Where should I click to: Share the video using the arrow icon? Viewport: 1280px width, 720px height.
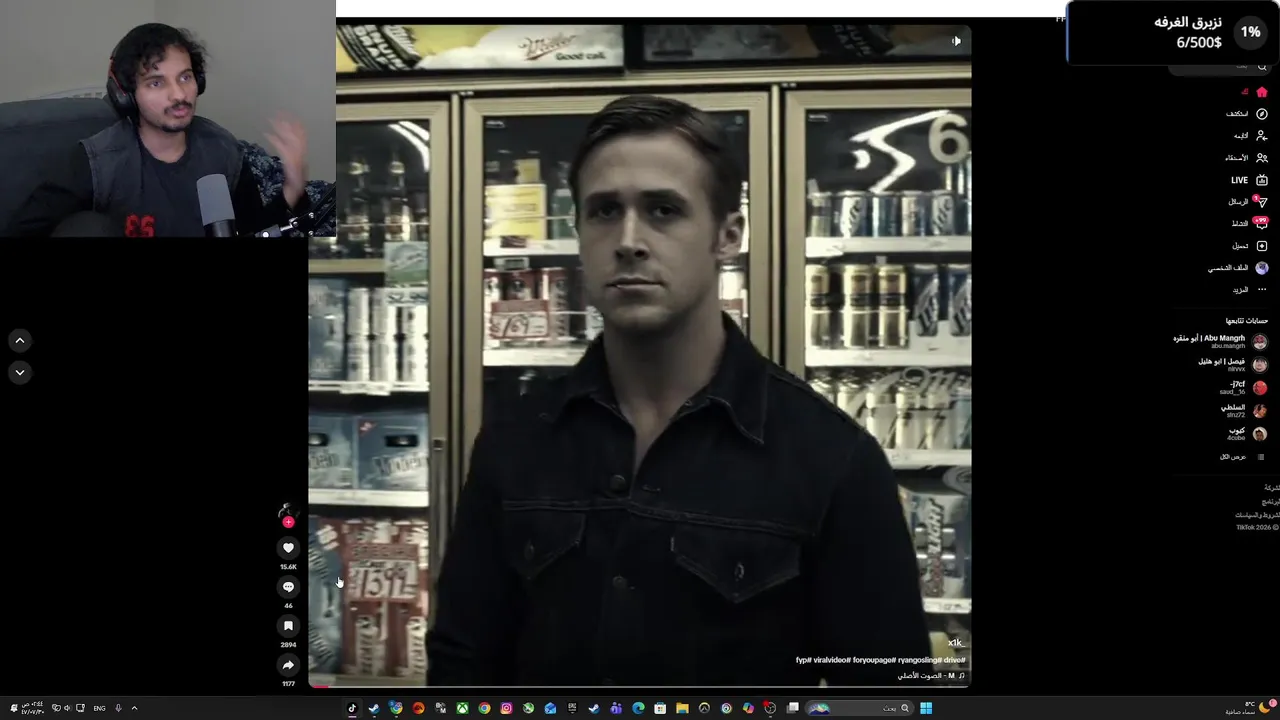(288, 665)
